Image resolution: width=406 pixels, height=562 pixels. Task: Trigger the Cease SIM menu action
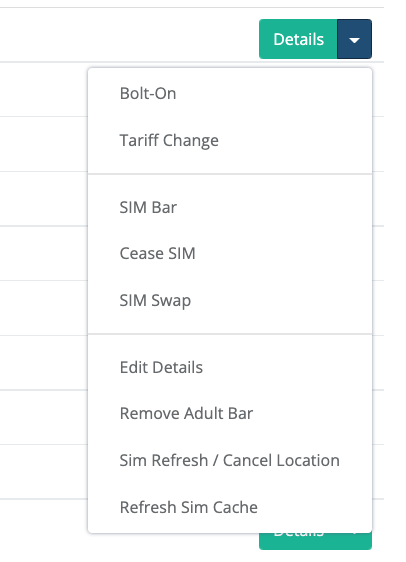coord(230,253)
